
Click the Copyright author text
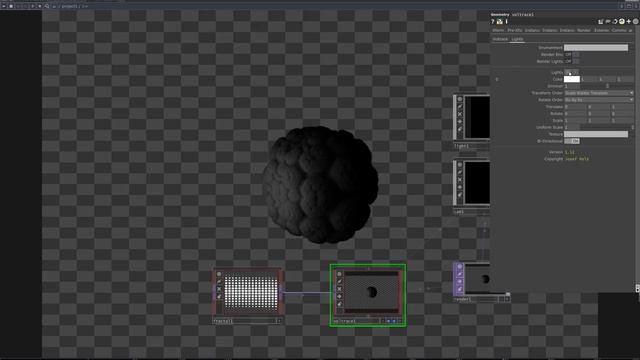577,159
